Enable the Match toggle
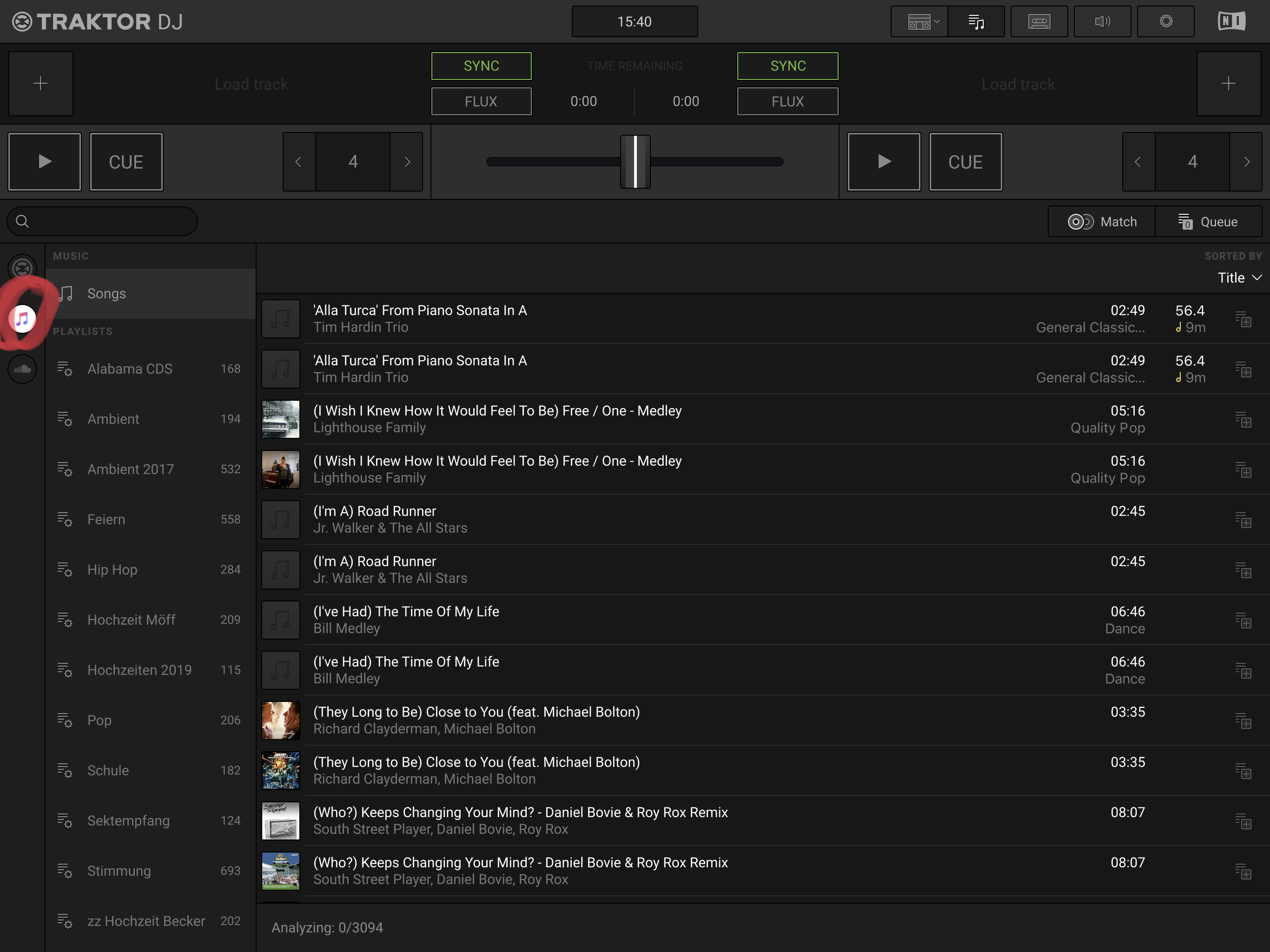Screen dimensions: 1270x952 (x=1101, y=222)
